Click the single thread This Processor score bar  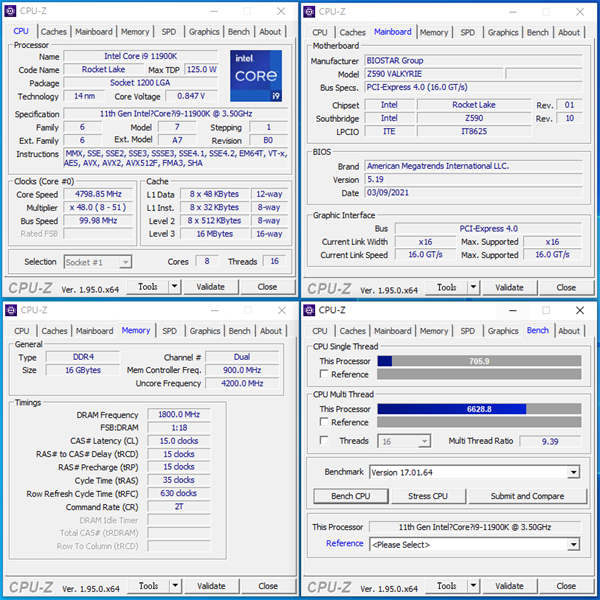click(479, 361)
